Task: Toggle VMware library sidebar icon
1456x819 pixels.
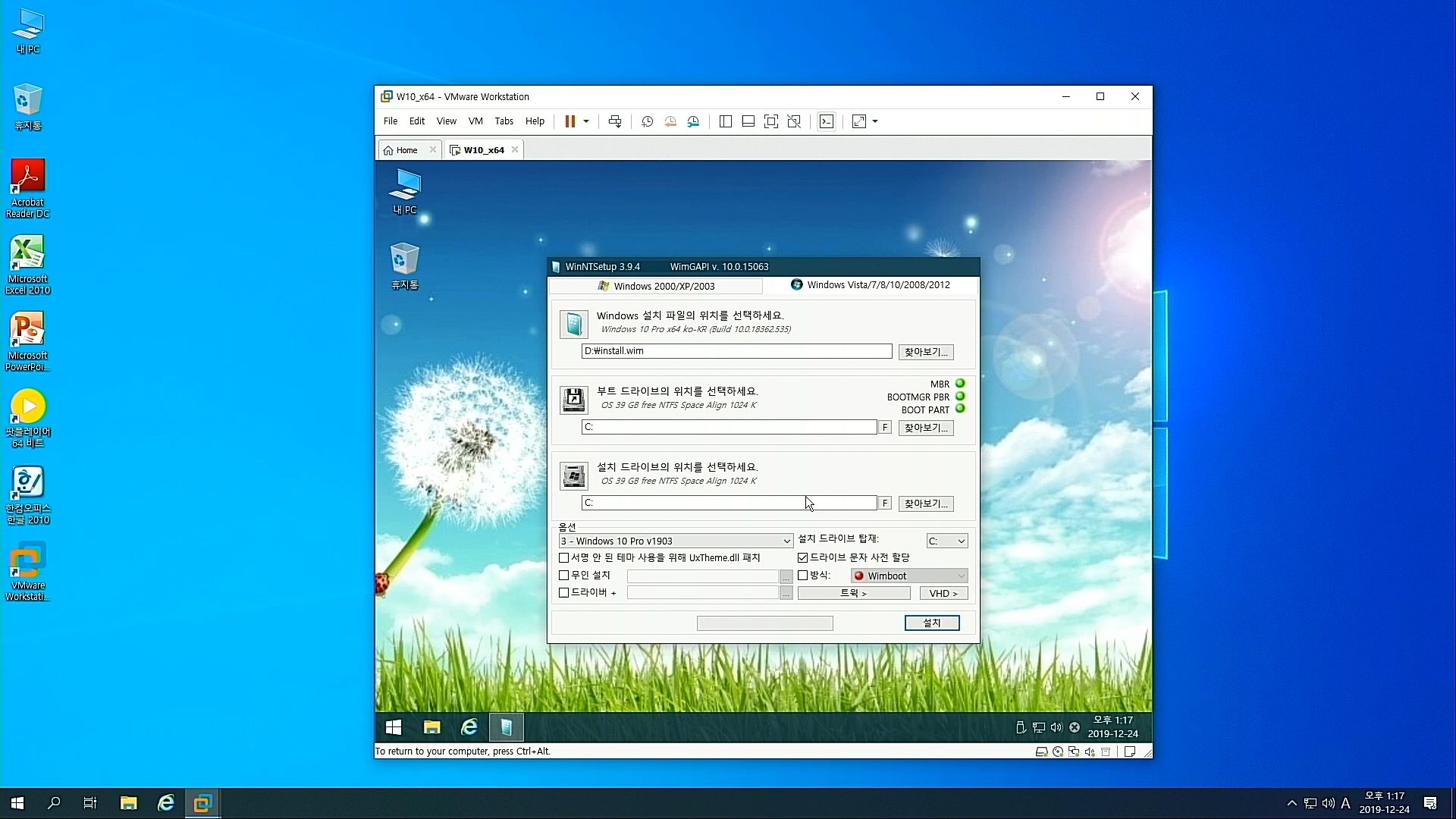Action: (726, 121)
